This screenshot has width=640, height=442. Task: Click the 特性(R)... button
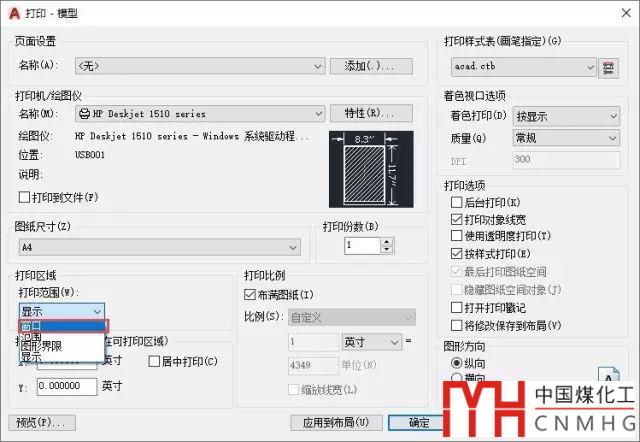(x=371, y=113)
